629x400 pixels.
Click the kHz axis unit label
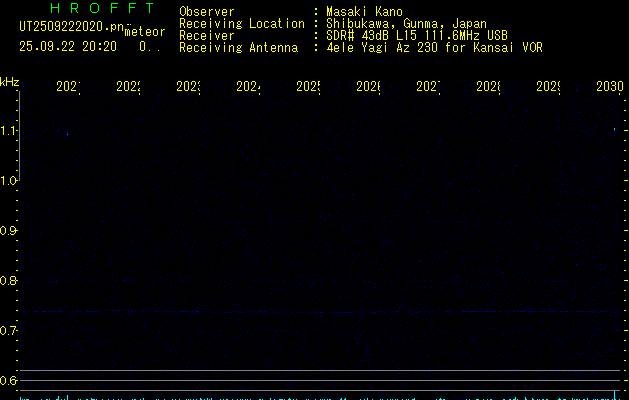10,81
